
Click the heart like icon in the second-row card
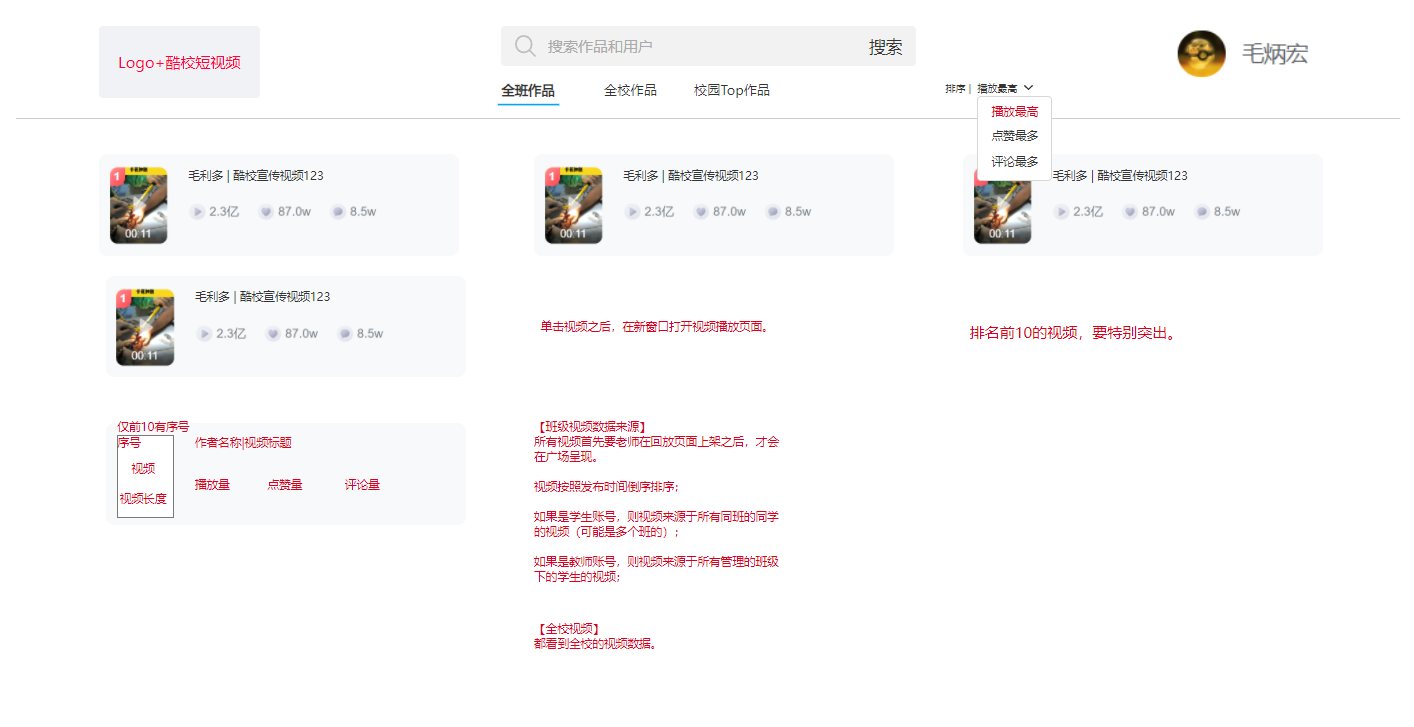pyautogui.click(x=273, y=334)
